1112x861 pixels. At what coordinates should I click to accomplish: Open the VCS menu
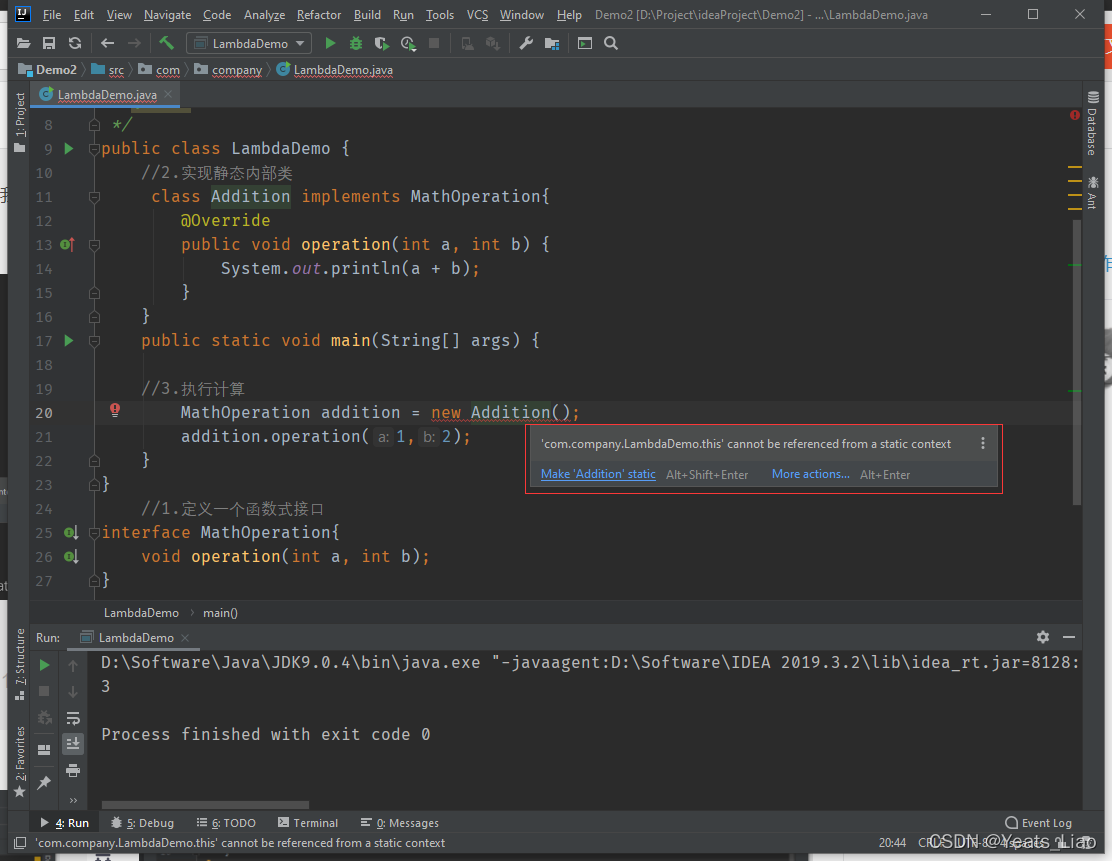coord(477,15)
